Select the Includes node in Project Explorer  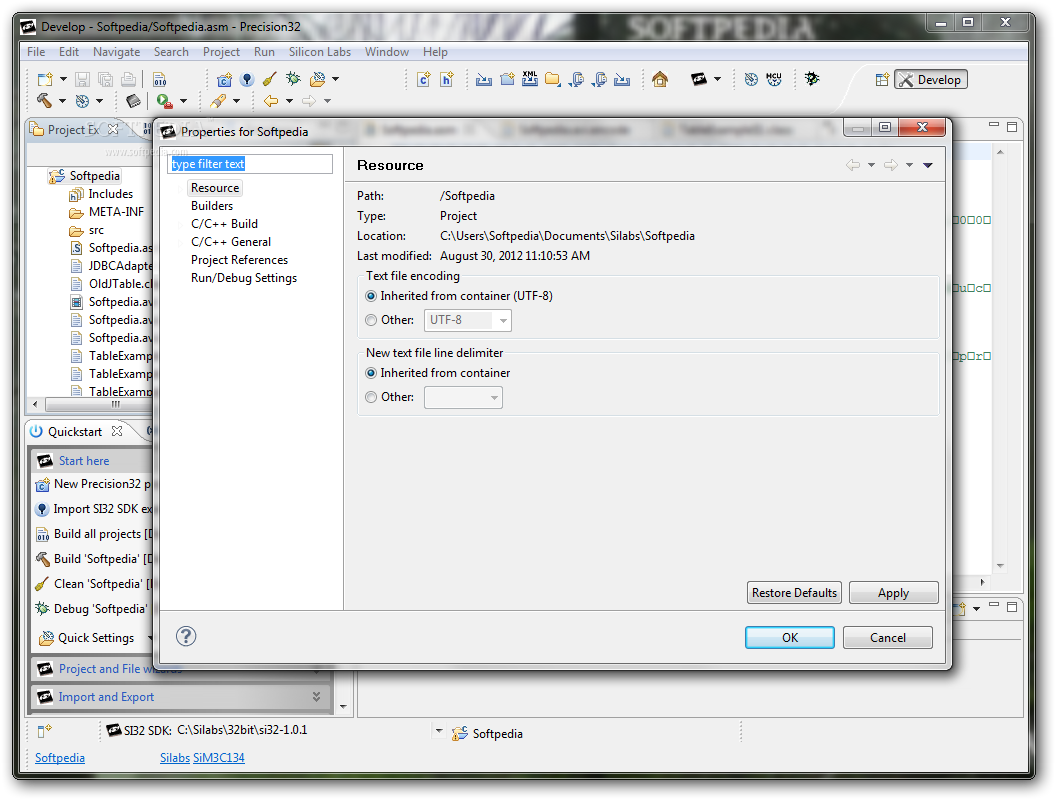(x=110, y=194)
